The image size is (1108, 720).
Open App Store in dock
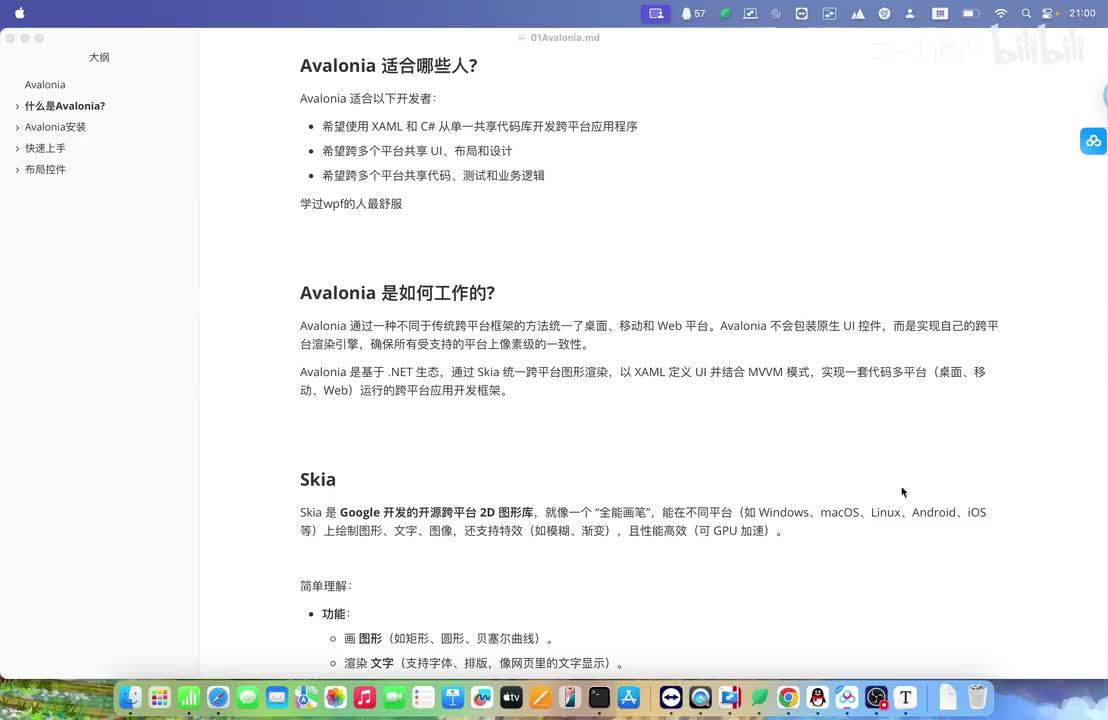[x=629, y=698]
